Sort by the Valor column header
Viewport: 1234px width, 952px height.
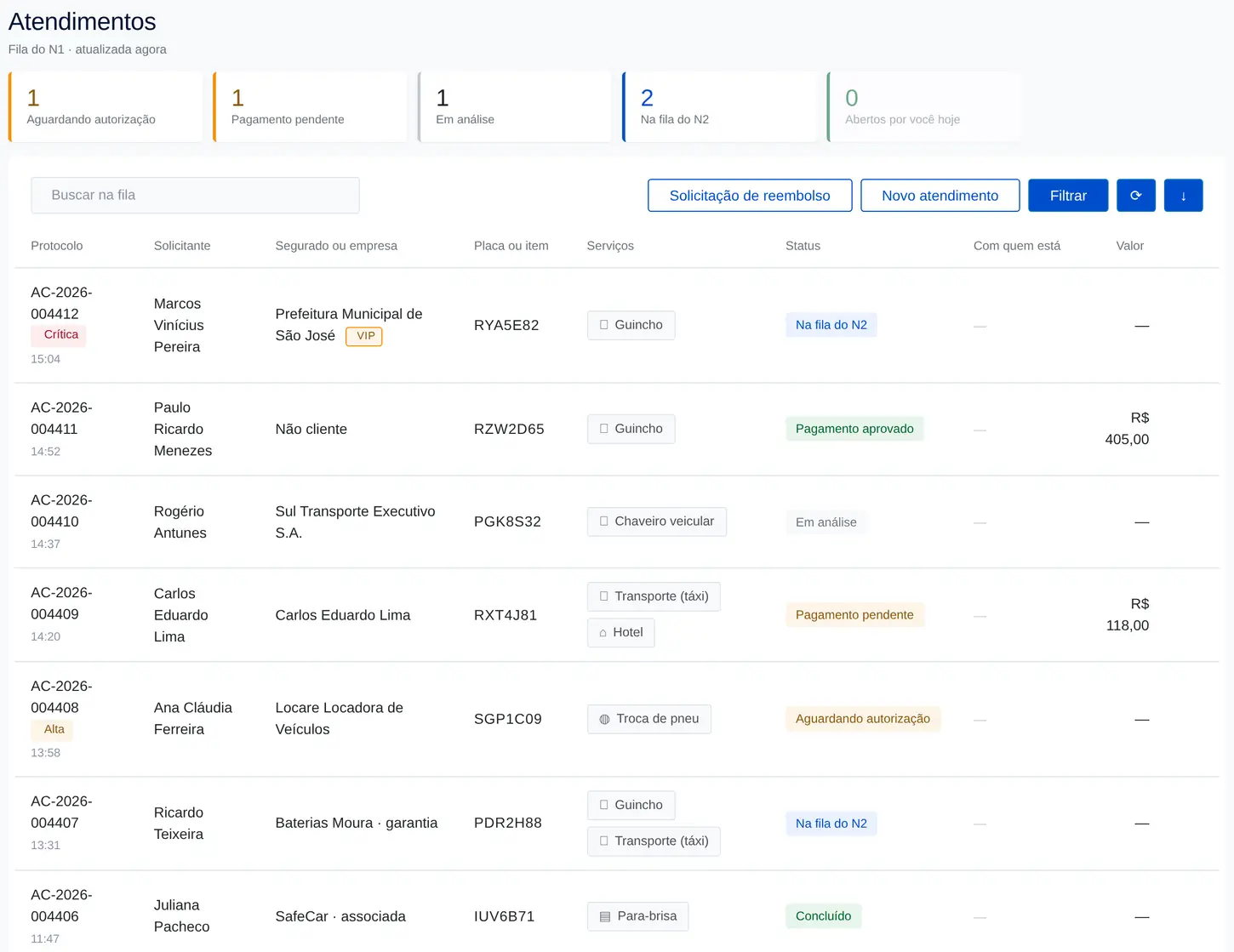[x=1130, y=246]
